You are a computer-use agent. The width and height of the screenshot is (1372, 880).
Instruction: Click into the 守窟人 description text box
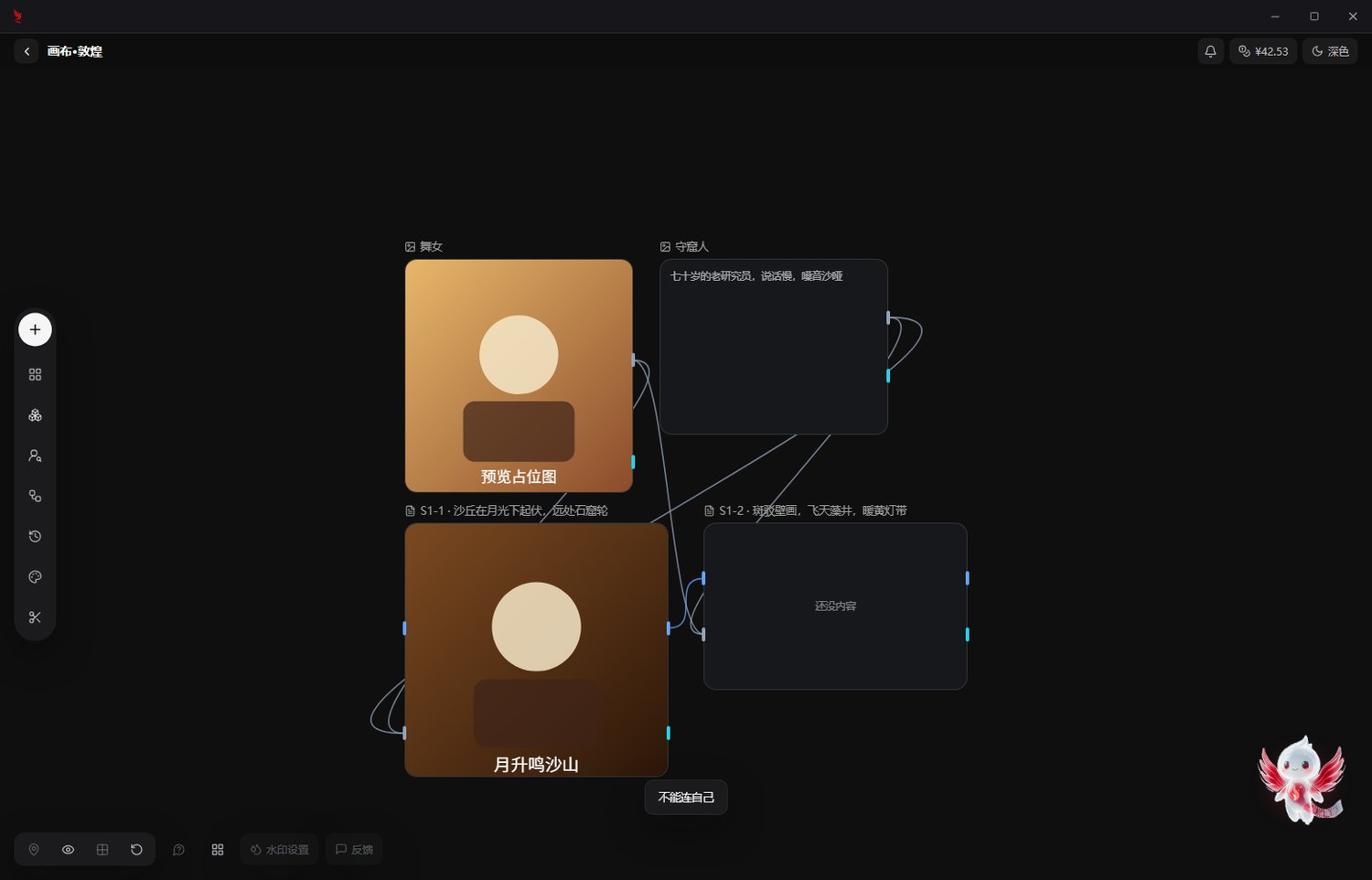[774, 347]
